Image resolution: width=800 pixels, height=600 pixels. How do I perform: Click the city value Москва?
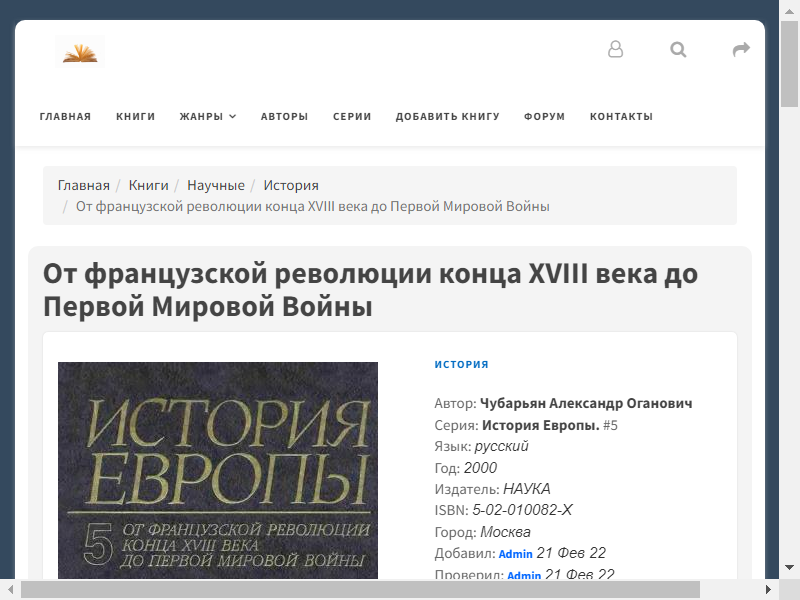505,532
